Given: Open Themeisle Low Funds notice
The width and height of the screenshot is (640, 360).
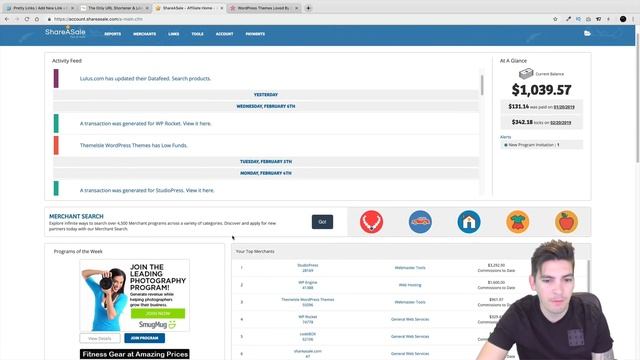Looking at the screenshot, I should [133, 145].
